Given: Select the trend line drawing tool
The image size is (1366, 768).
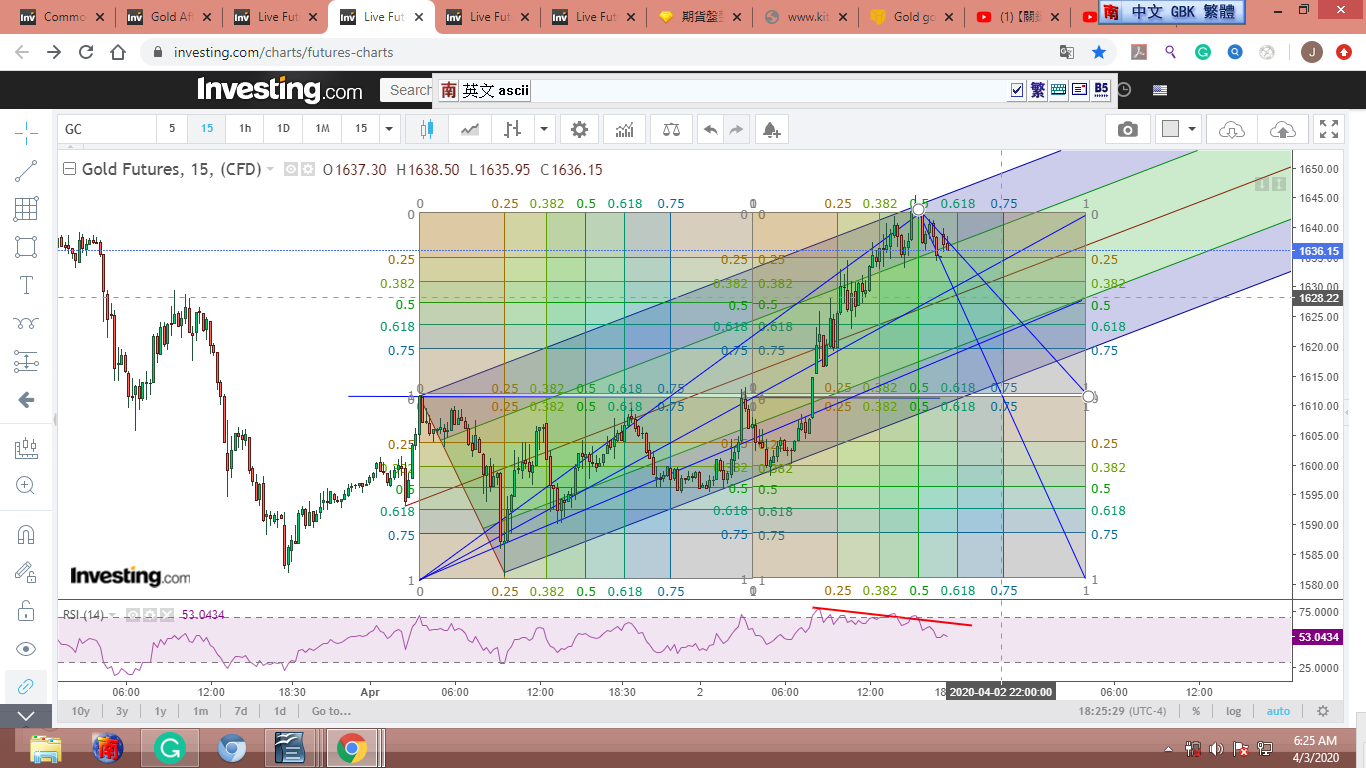Looking at the screenshot, I should click(x=26, y=171).
